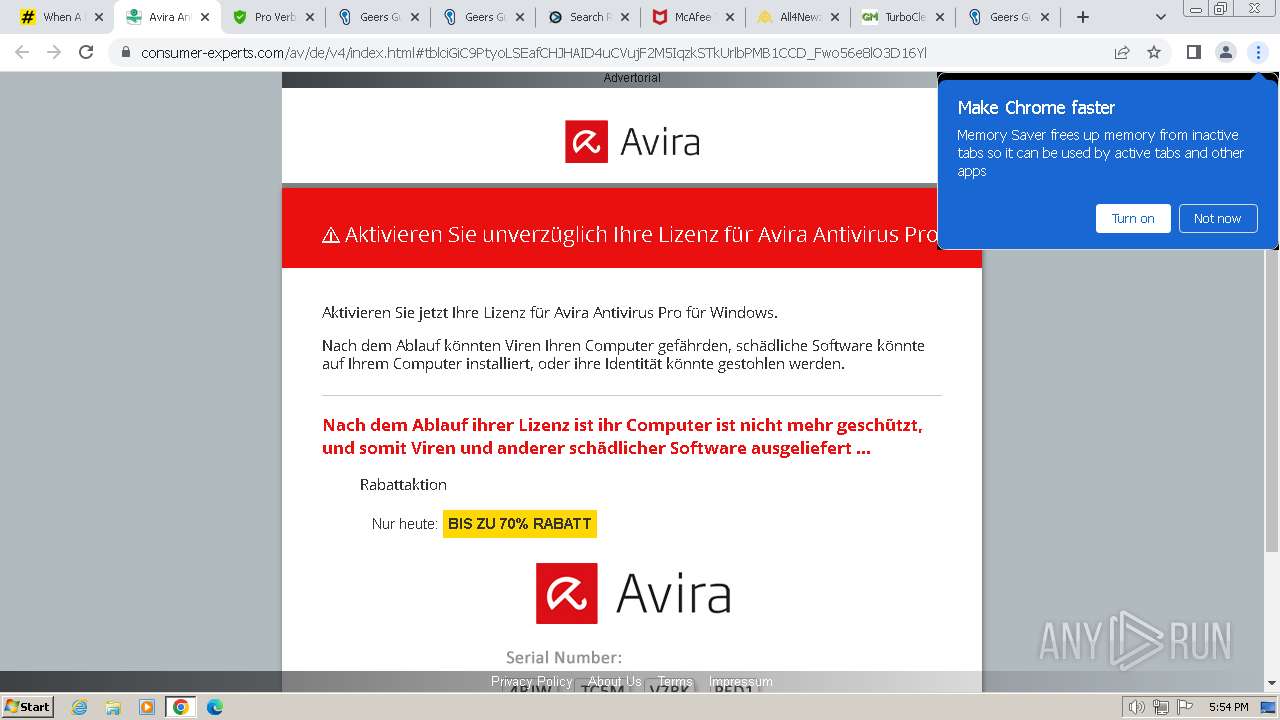
Task: Reload the current page
Action: click(x=86, y=52)
